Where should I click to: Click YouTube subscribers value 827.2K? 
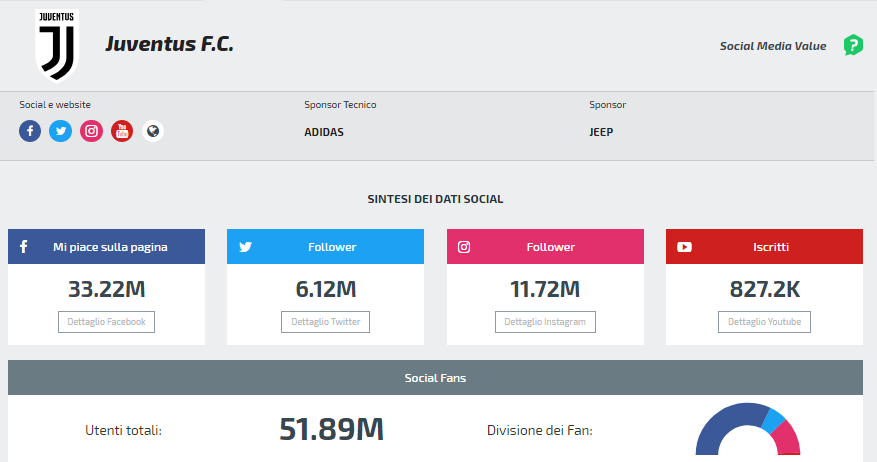pos(765,289)
